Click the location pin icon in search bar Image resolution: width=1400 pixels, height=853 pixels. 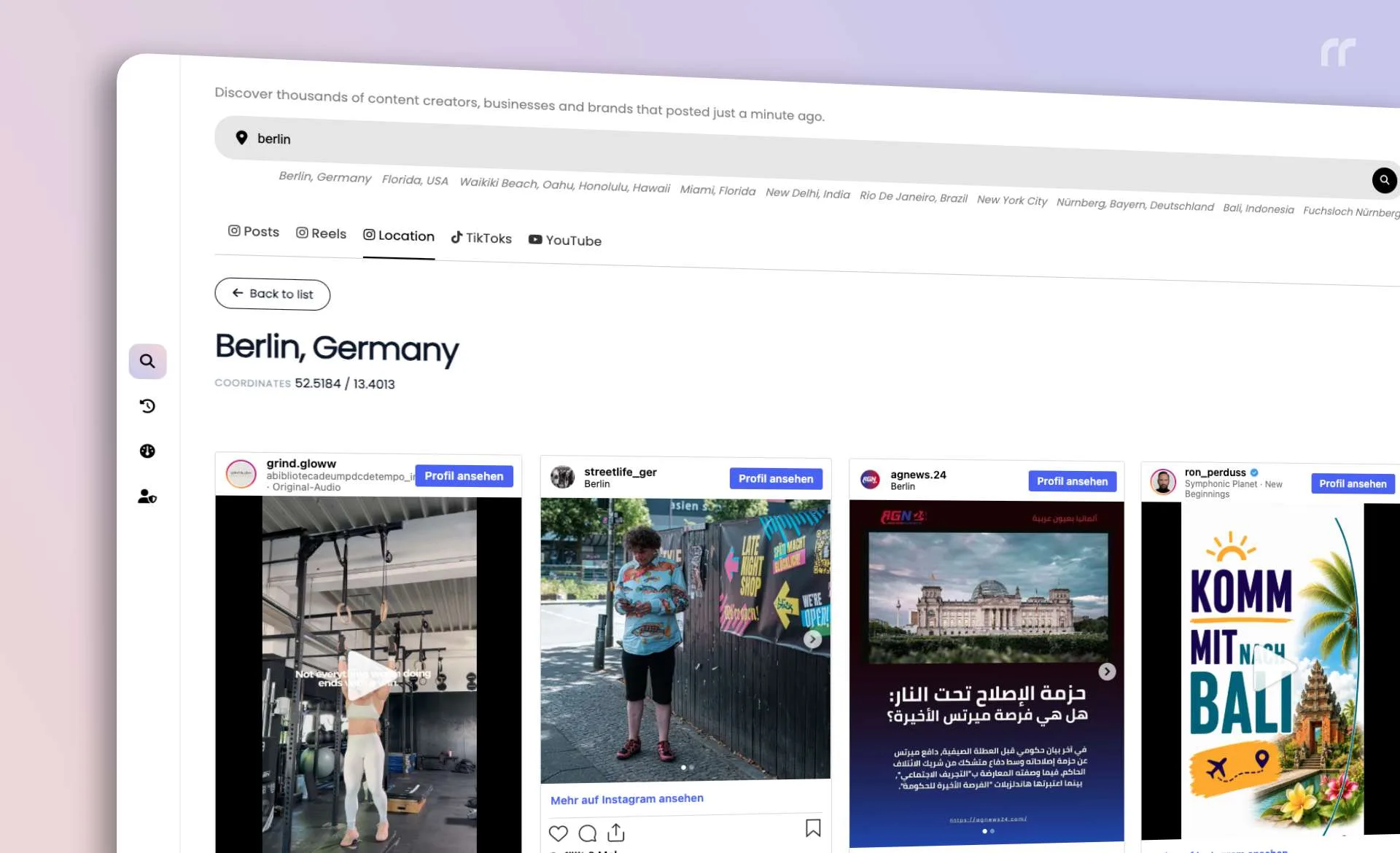click(241, 137)
